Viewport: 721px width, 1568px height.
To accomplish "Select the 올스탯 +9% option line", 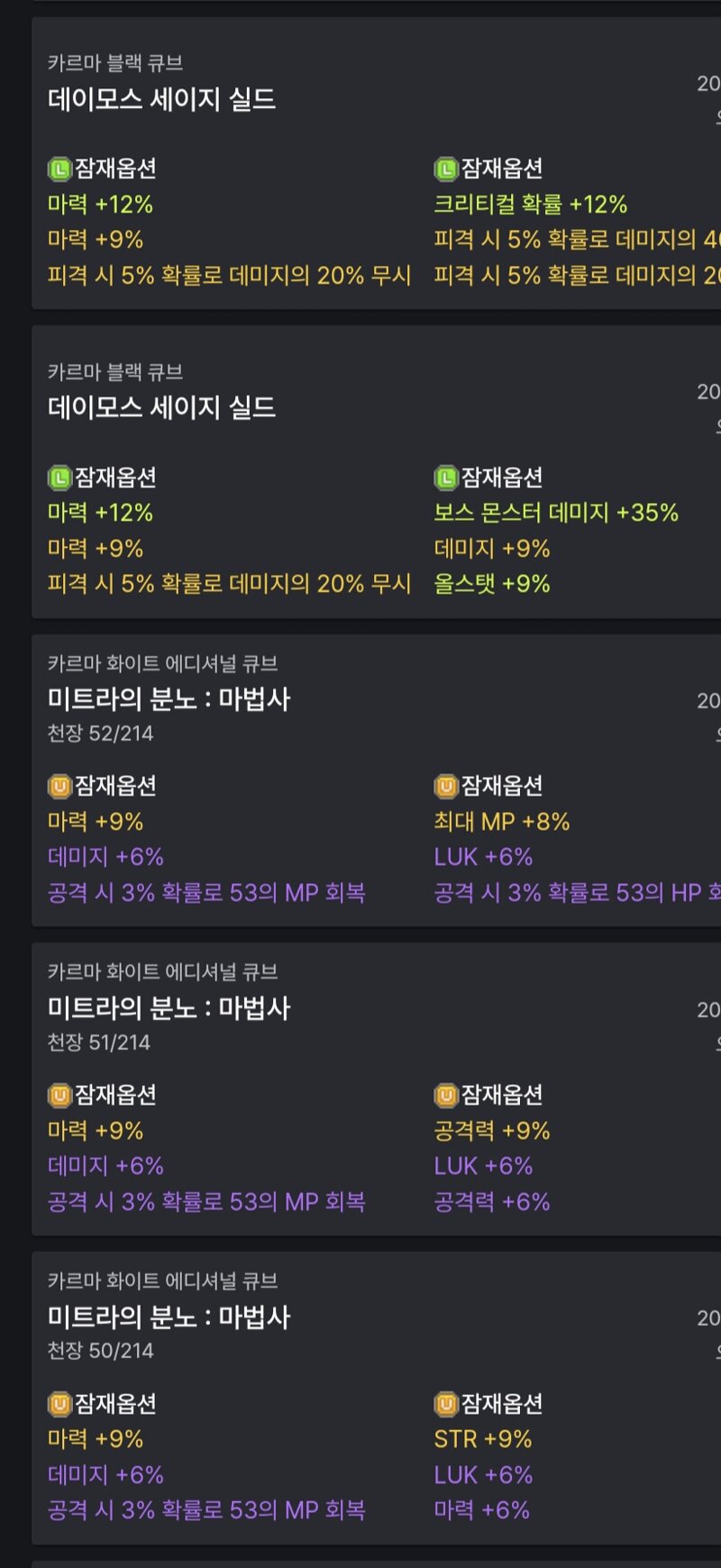I will point(492,584).
